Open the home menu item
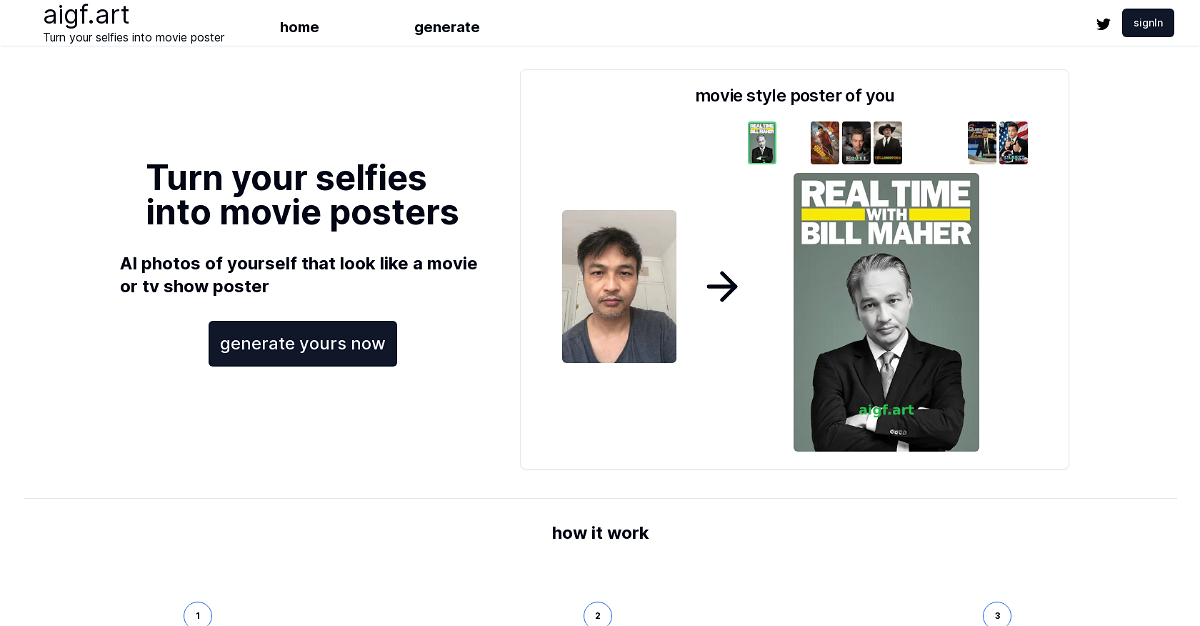Image resolution: width=1200 pixels, height=626 pixels. 299,27
